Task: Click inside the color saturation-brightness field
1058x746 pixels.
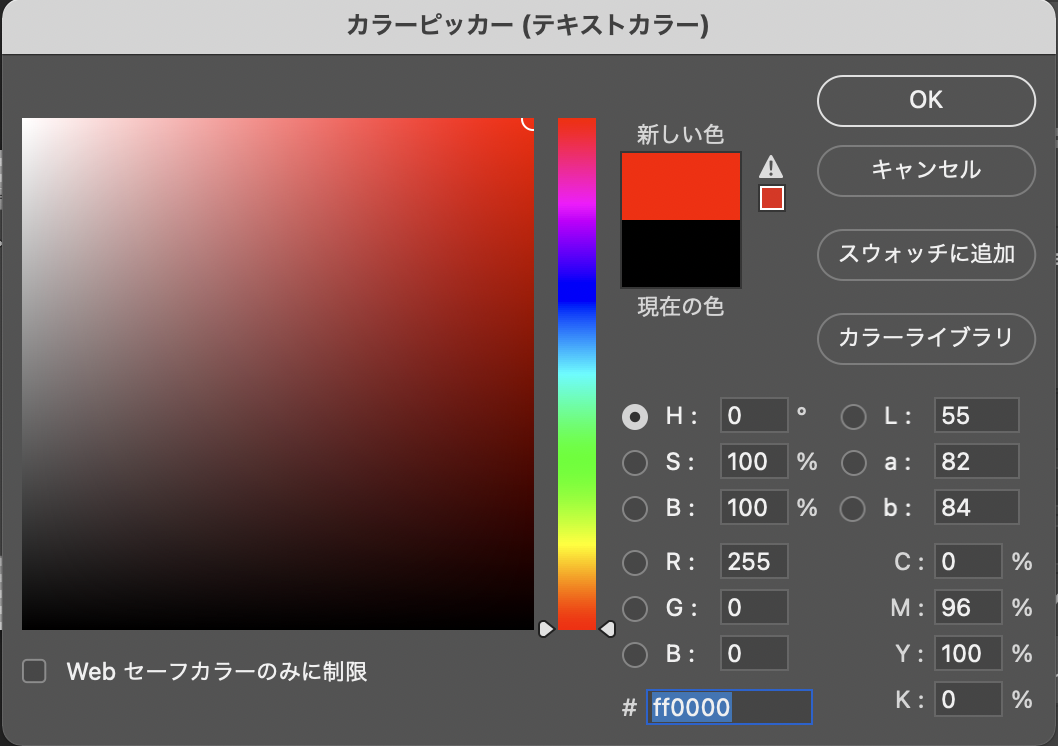Action: (x=278, y=373)
